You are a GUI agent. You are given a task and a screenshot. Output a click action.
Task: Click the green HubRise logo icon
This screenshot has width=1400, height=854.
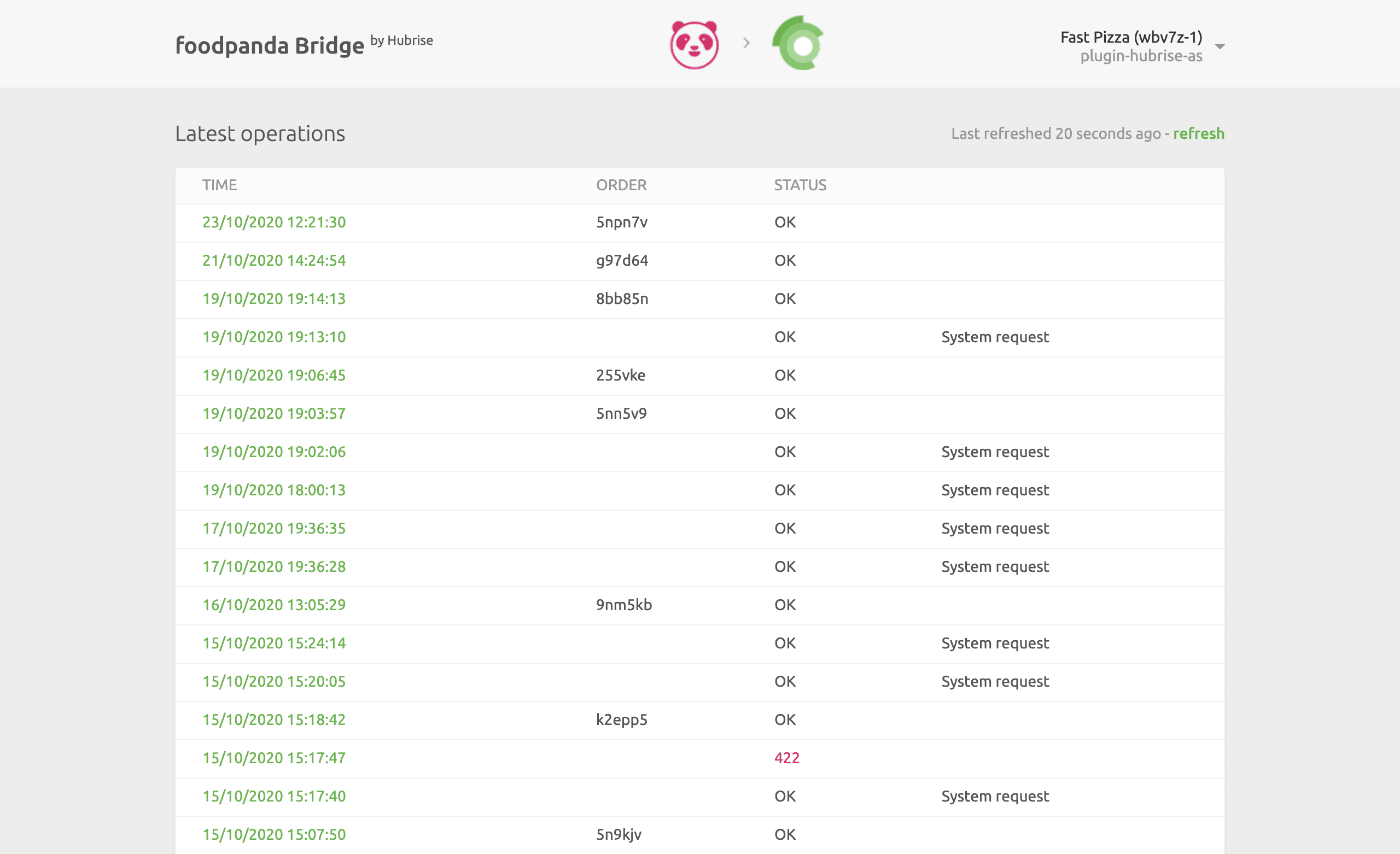click(x=798, y=43)
